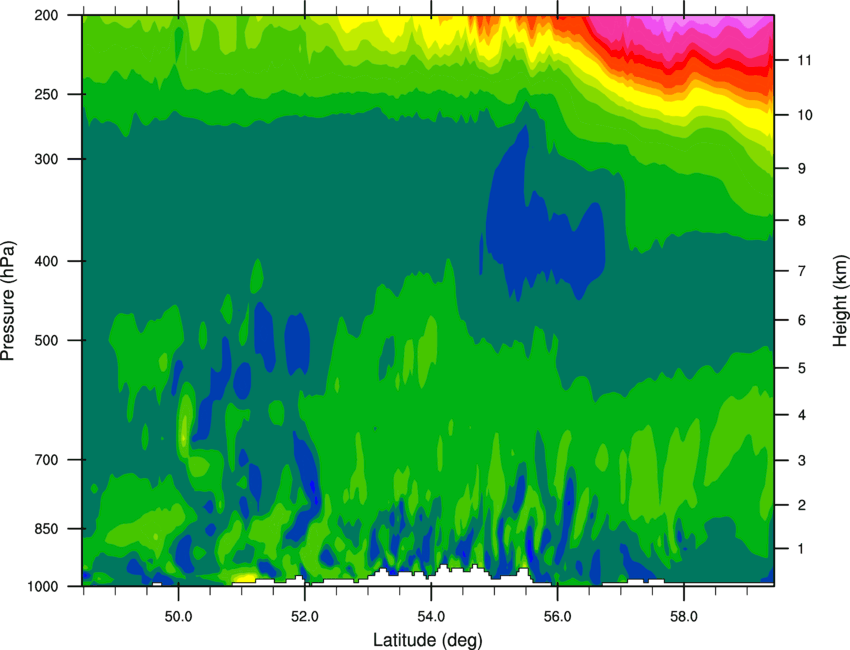
Task: Click the 250 pressure tick label
Action: point(47,94)
